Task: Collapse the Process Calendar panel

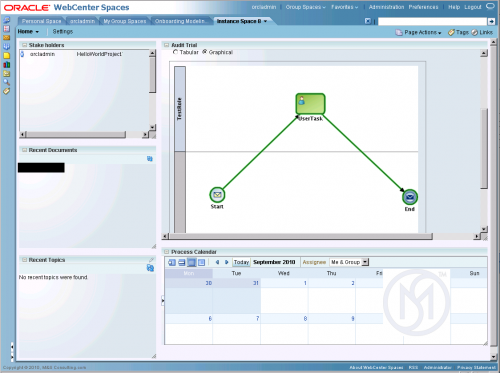Action: pyautogui.click(x=167, y=252)
